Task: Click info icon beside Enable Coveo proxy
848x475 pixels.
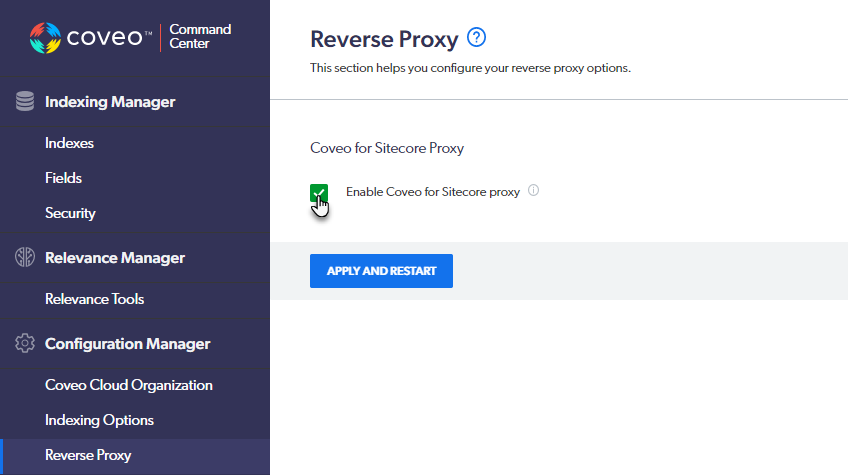Action: point(533,190)
